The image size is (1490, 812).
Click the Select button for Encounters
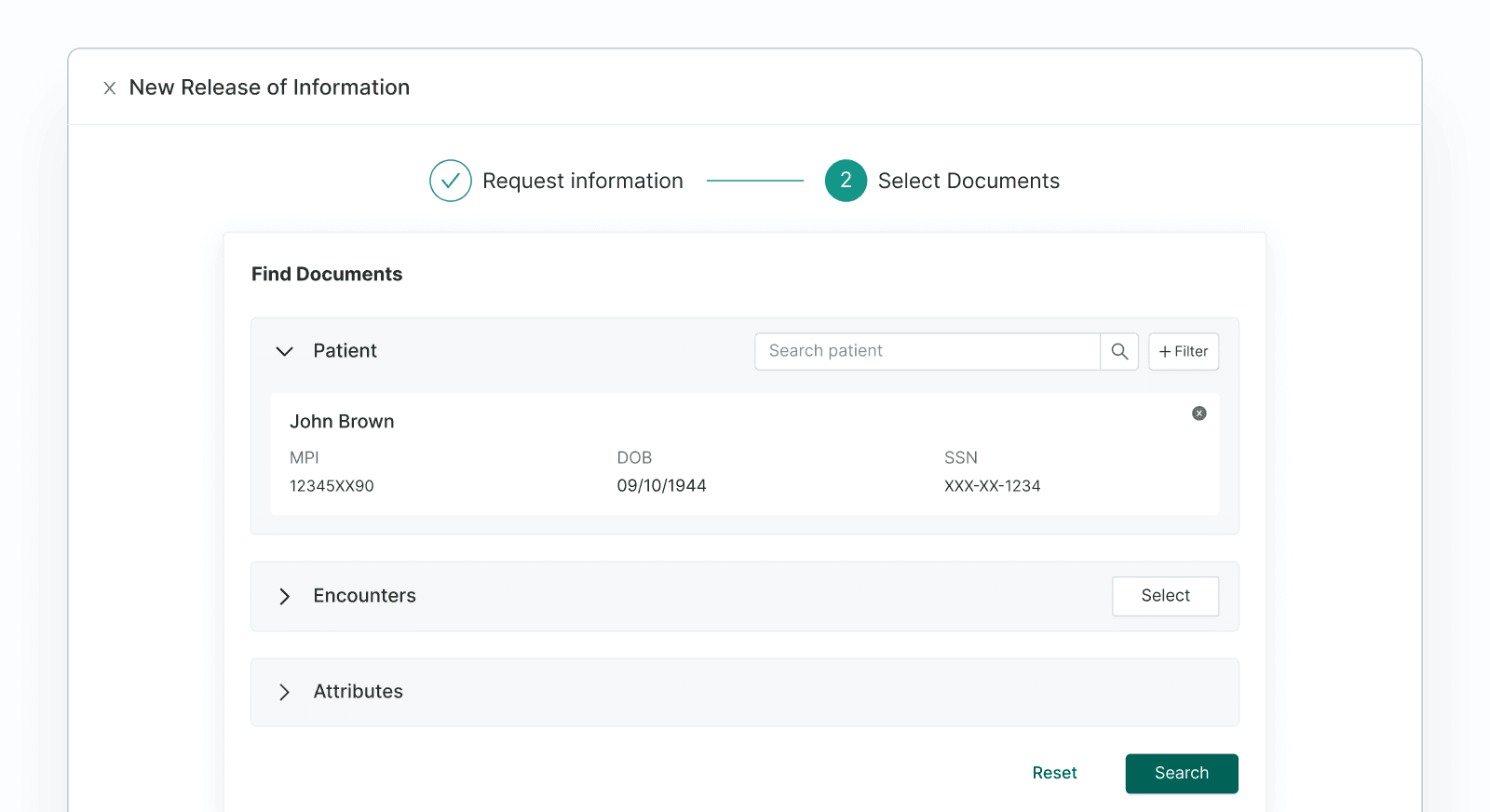pyautogui.click(x=1166, y=596)
